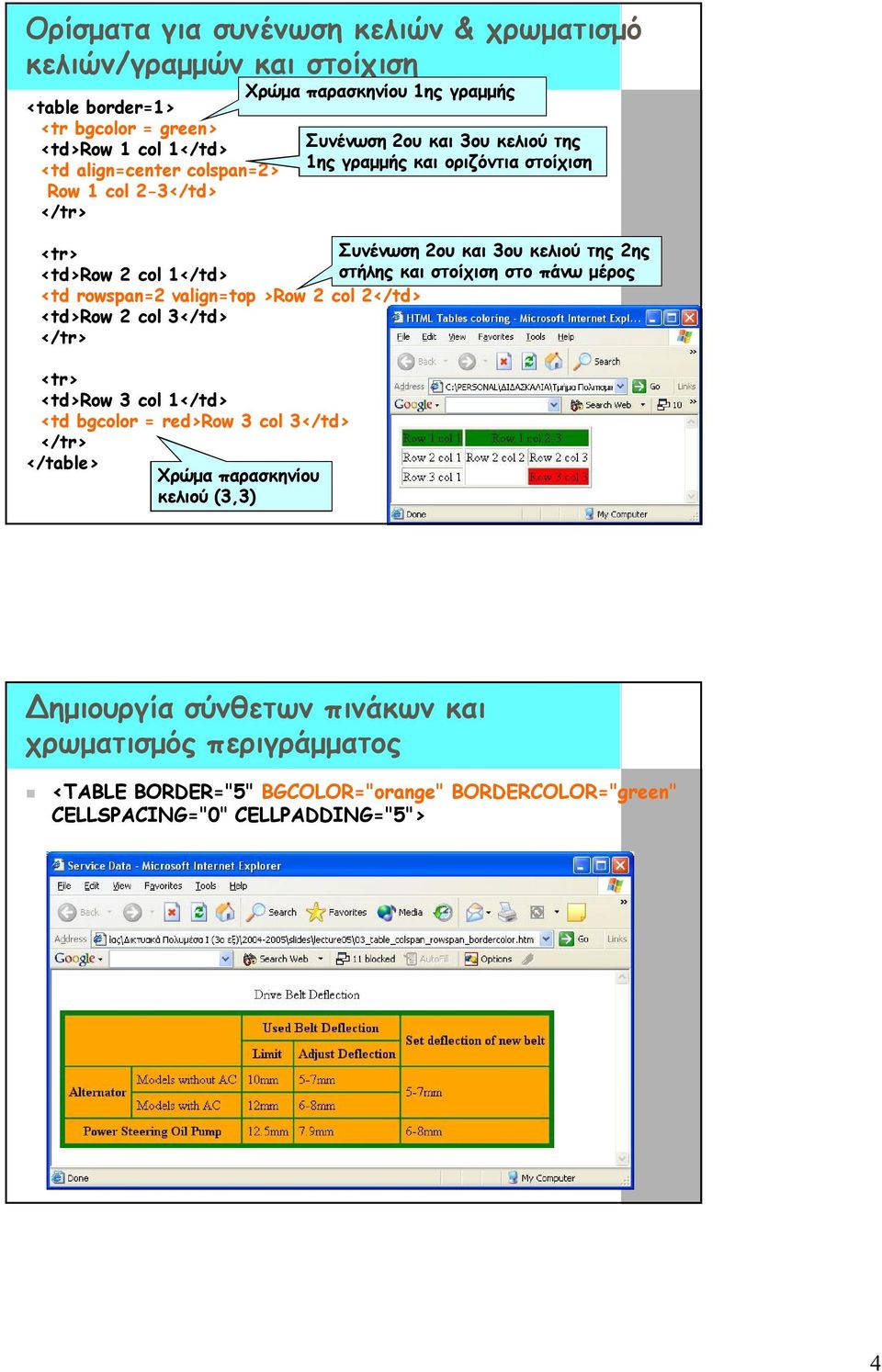Click 'Set deflection of new belt' header cell
882x1372 pixels.
point(475,1040)
